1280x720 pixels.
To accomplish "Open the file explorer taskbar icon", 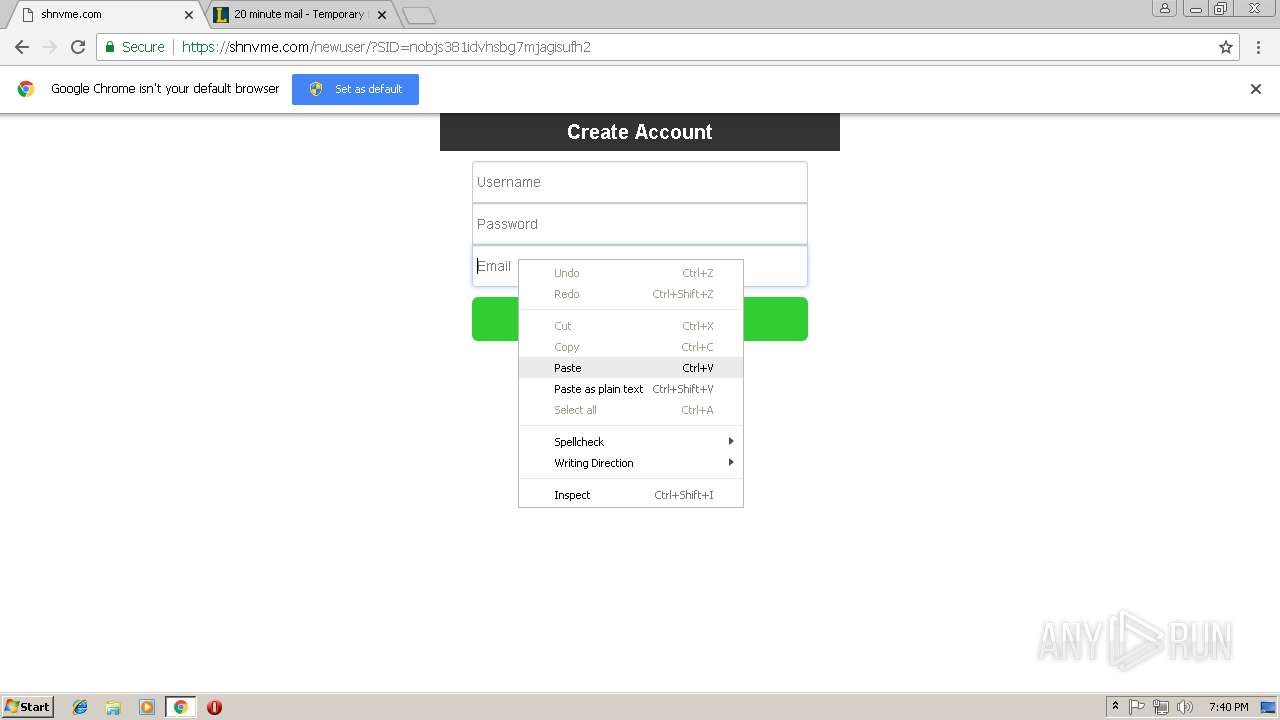I will 113,707.
